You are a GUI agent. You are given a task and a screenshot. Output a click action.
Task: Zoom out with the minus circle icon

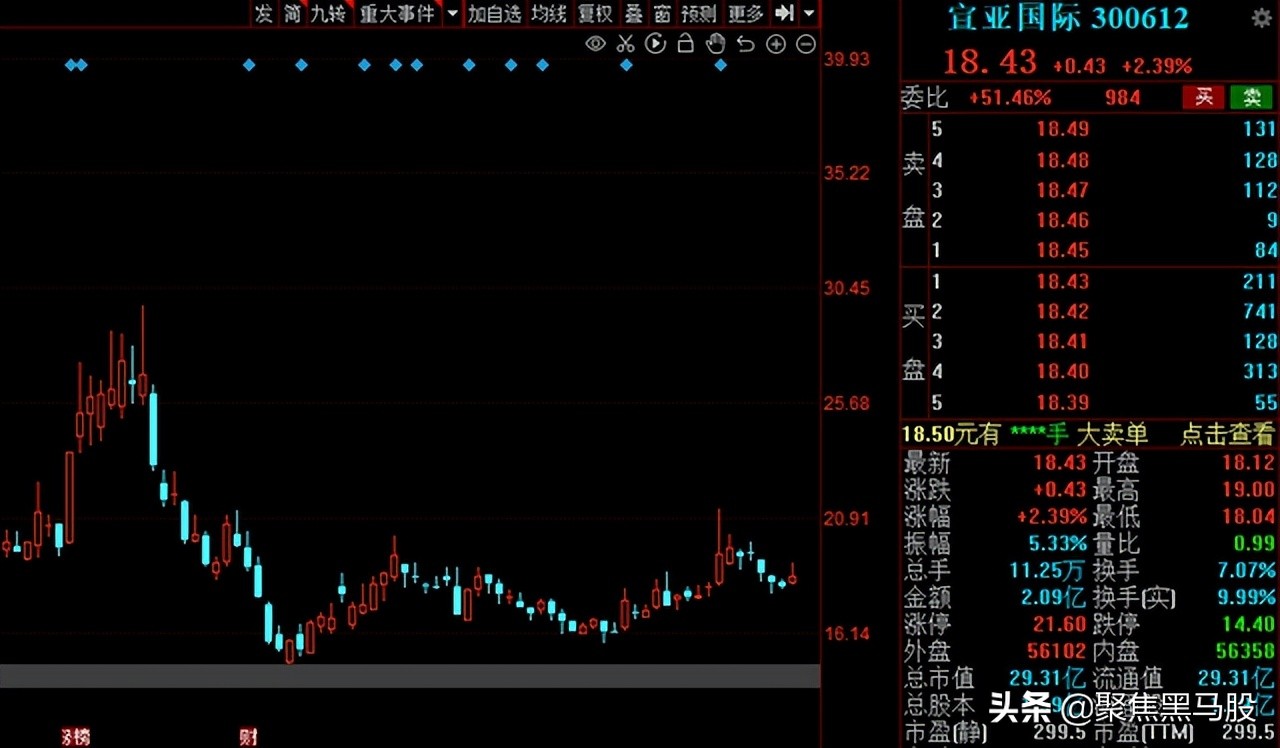coord(806,43)
